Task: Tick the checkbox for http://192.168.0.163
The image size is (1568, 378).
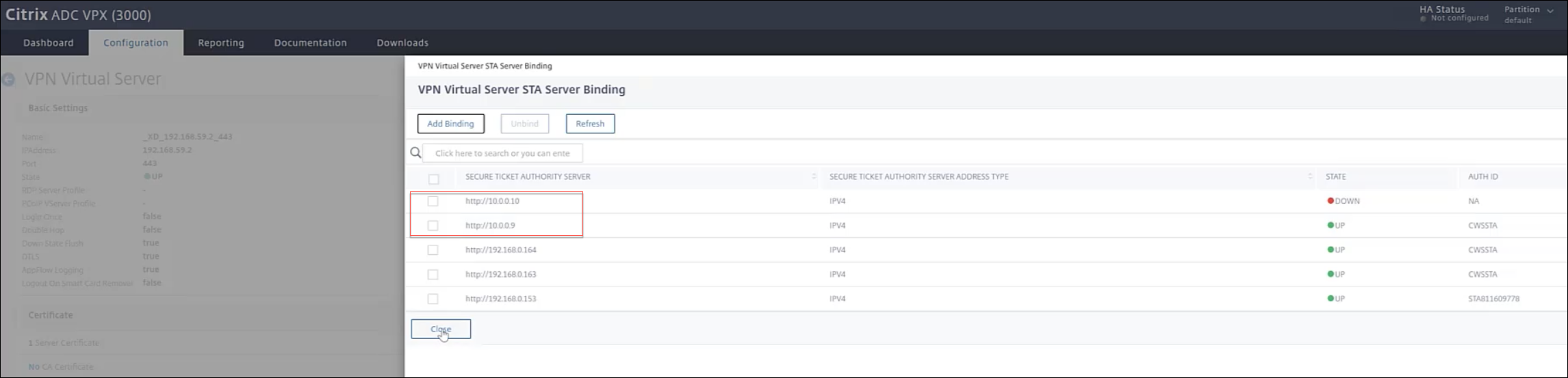Action: pyautogui.click(x=433, y=274)
